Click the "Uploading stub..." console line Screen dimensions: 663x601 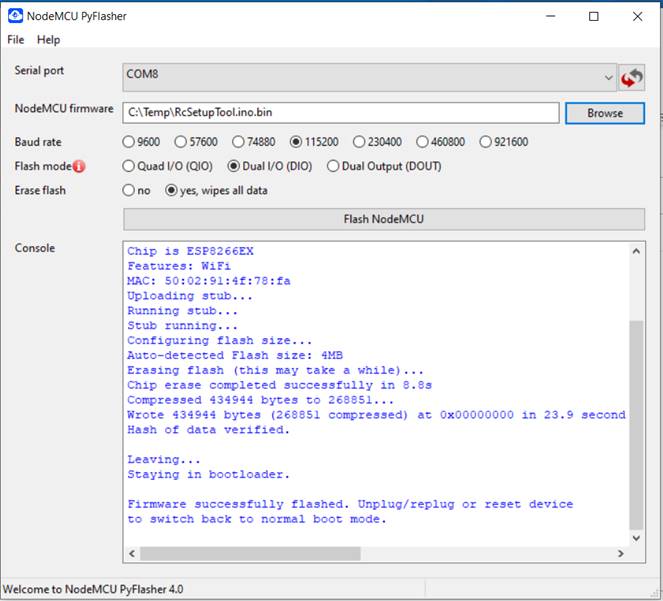point(190,296)
